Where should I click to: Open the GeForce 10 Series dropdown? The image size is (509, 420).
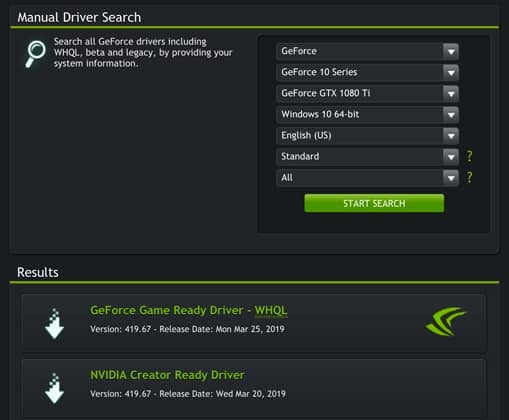(367, 72)
